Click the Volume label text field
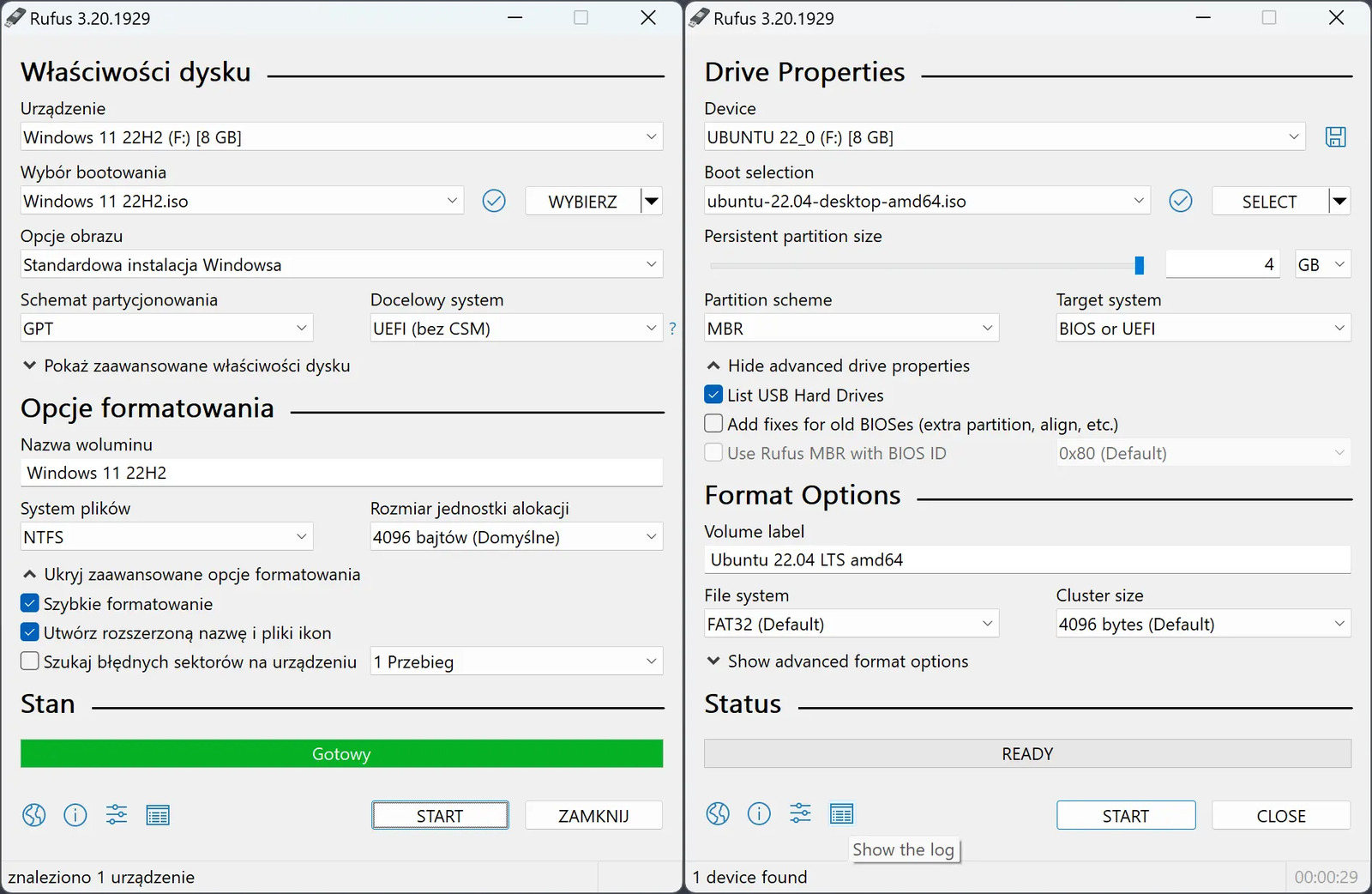 1026,560
